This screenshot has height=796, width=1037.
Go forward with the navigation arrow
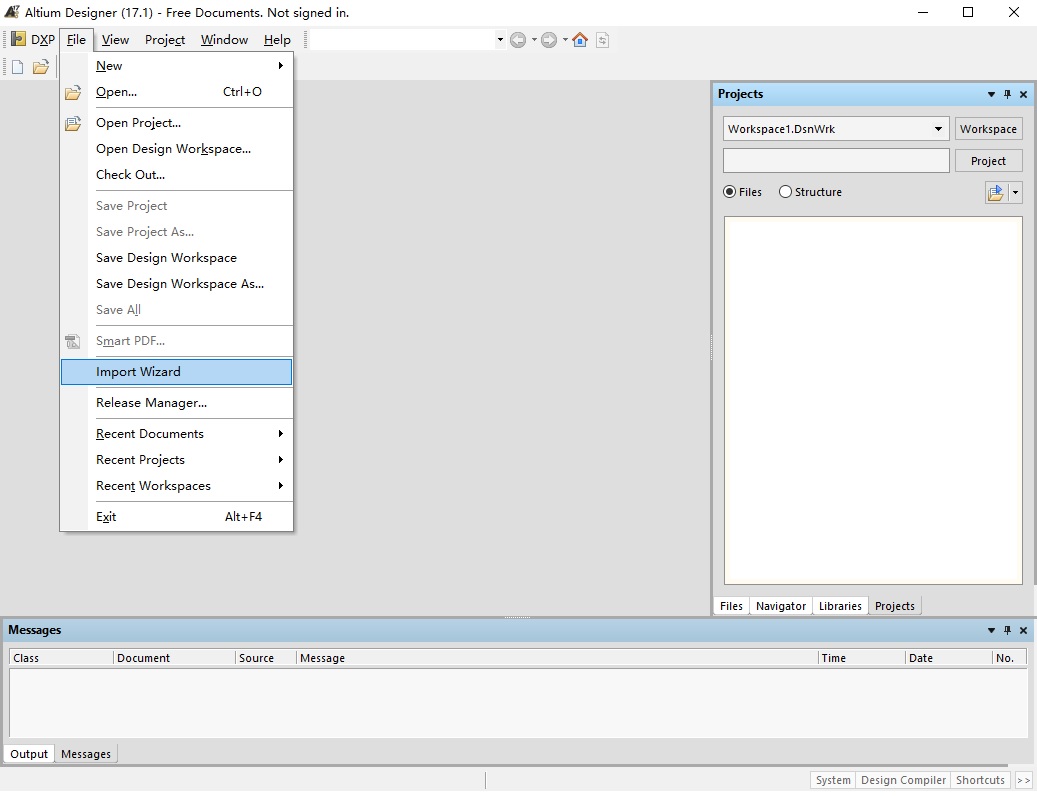pos(549,40)
